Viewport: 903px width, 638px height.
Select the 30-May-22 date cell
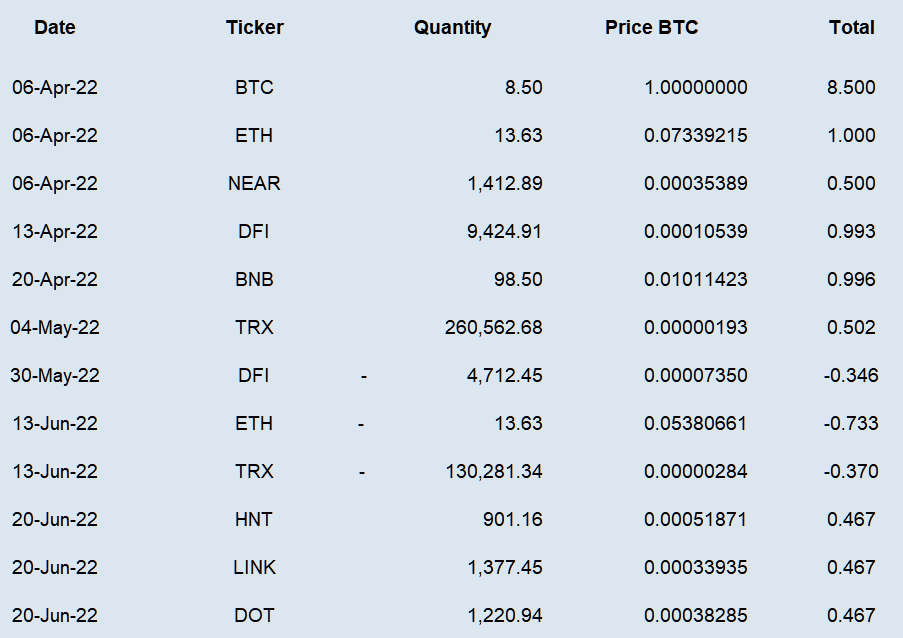(55, 375)
